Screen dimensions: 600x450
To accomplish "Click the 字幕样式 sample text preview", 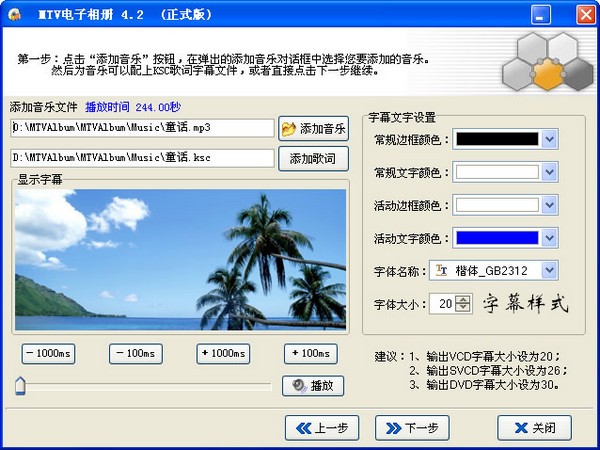I will (525, 304).
